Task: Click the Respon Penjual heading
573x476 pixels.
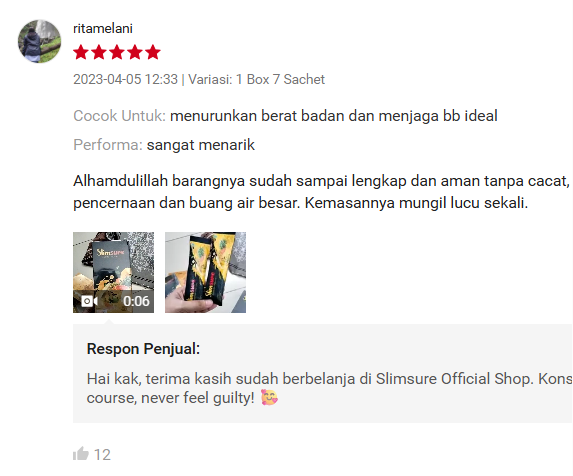Action: (143, 349)
